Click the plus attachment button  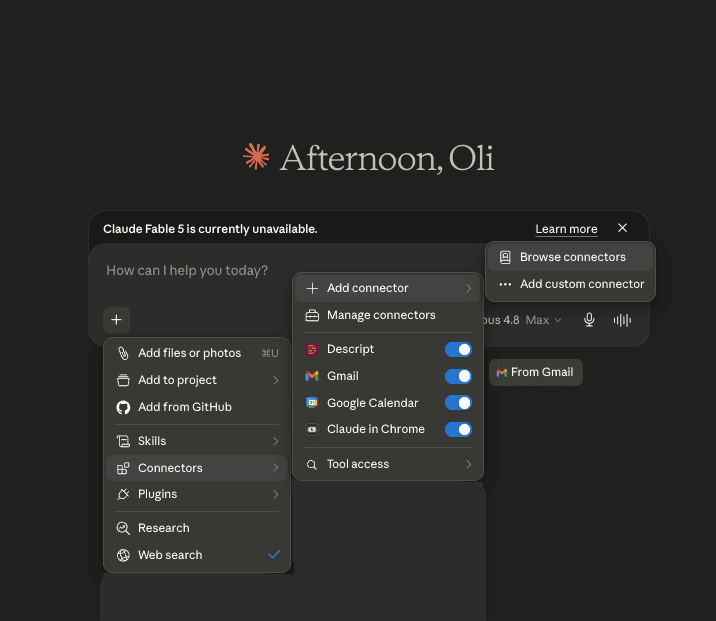pyautogui.click(x=116, y=320)
